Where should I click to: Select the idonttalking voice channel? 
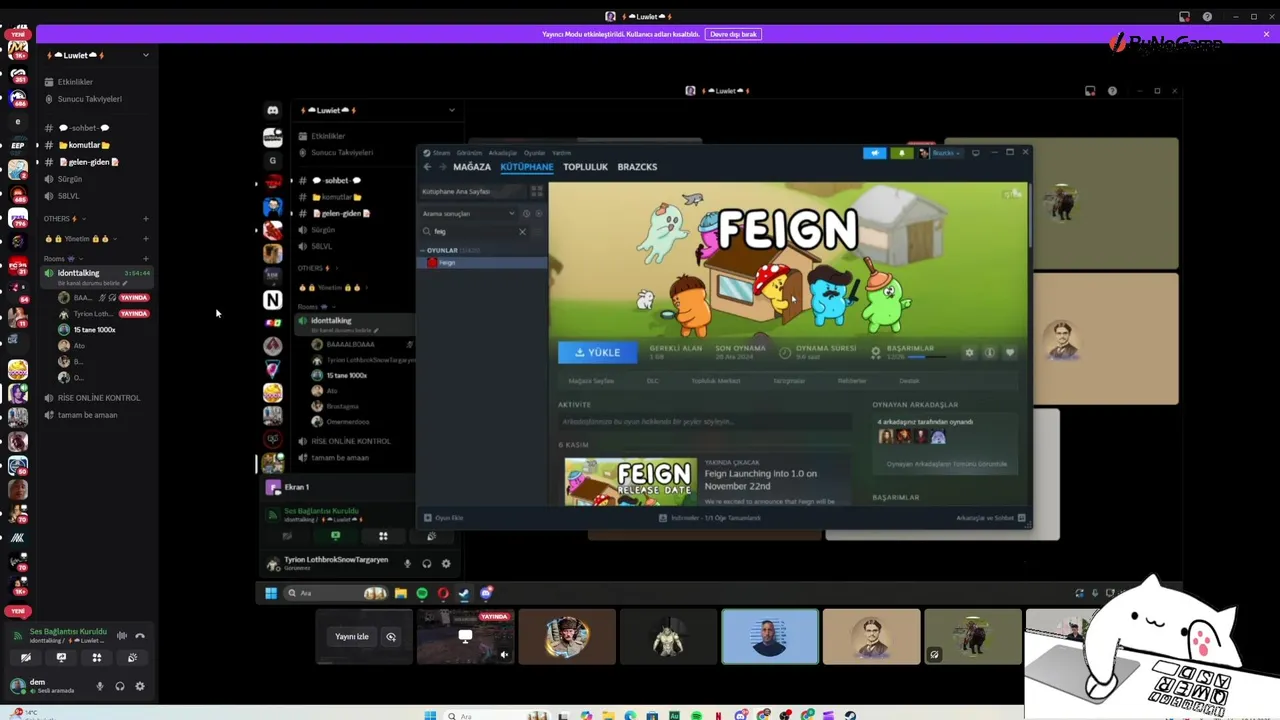click(97, 276)
